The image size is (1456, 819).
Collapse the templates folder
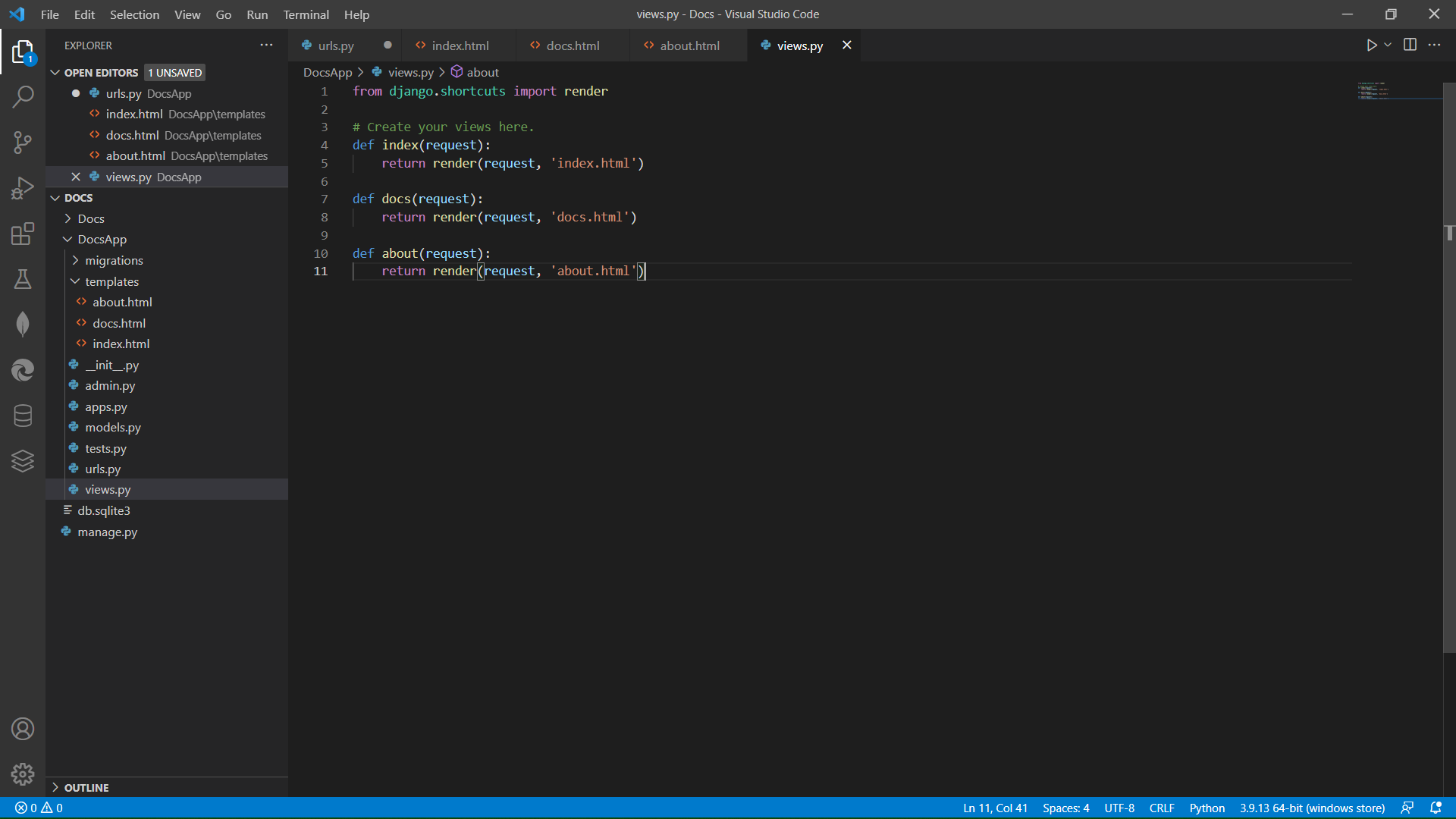tap(111, 281)
